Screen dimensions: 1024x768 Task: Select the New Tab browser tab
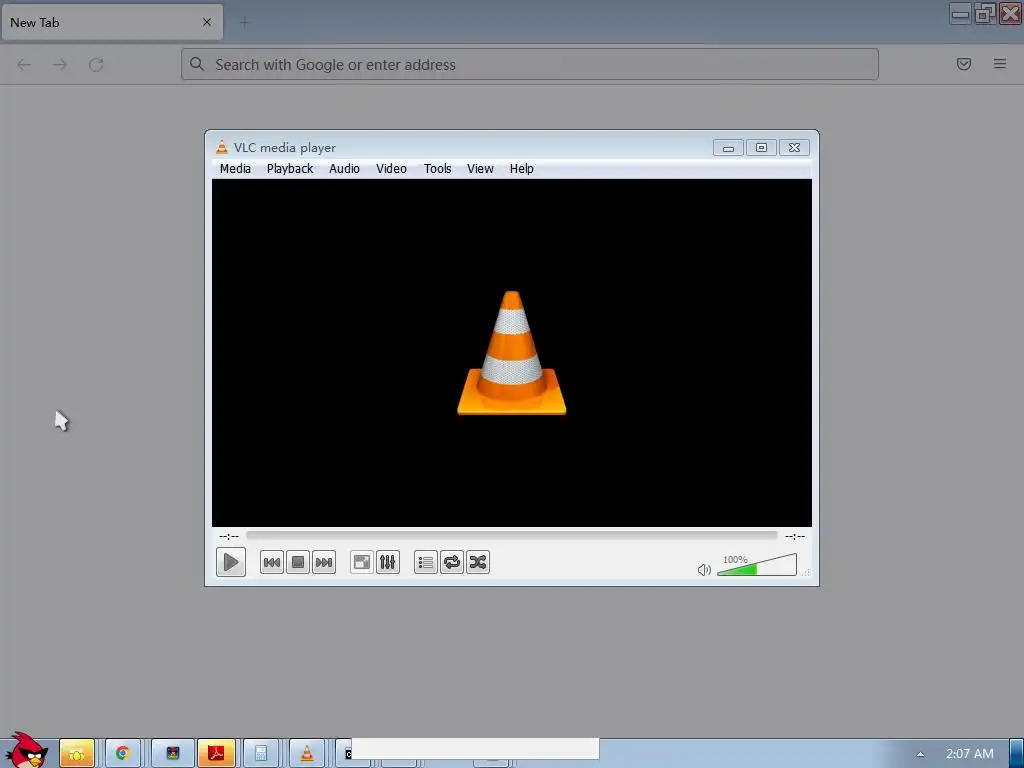coord(112,22)
